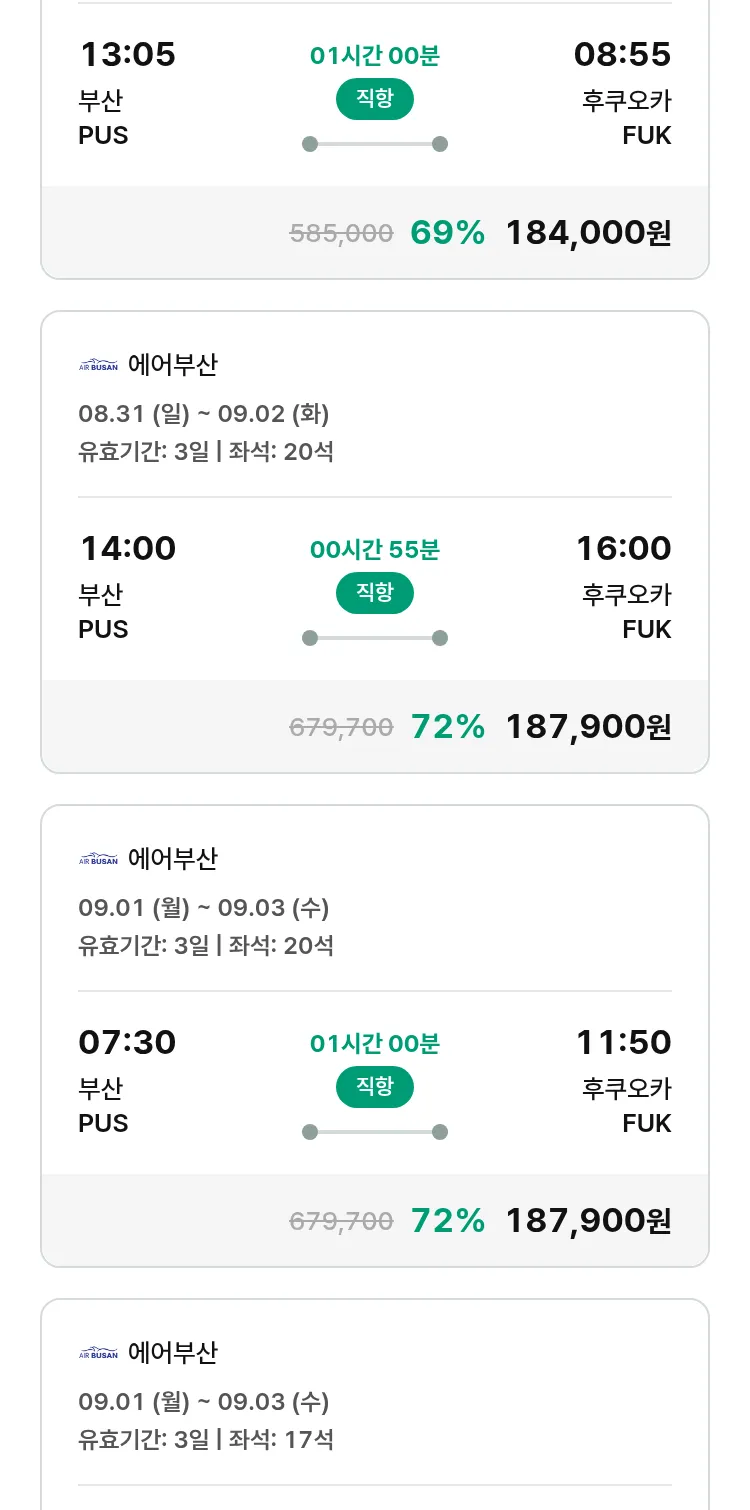
Task: Click the struck-through 585,000 original price
Action: click(341, 234)
